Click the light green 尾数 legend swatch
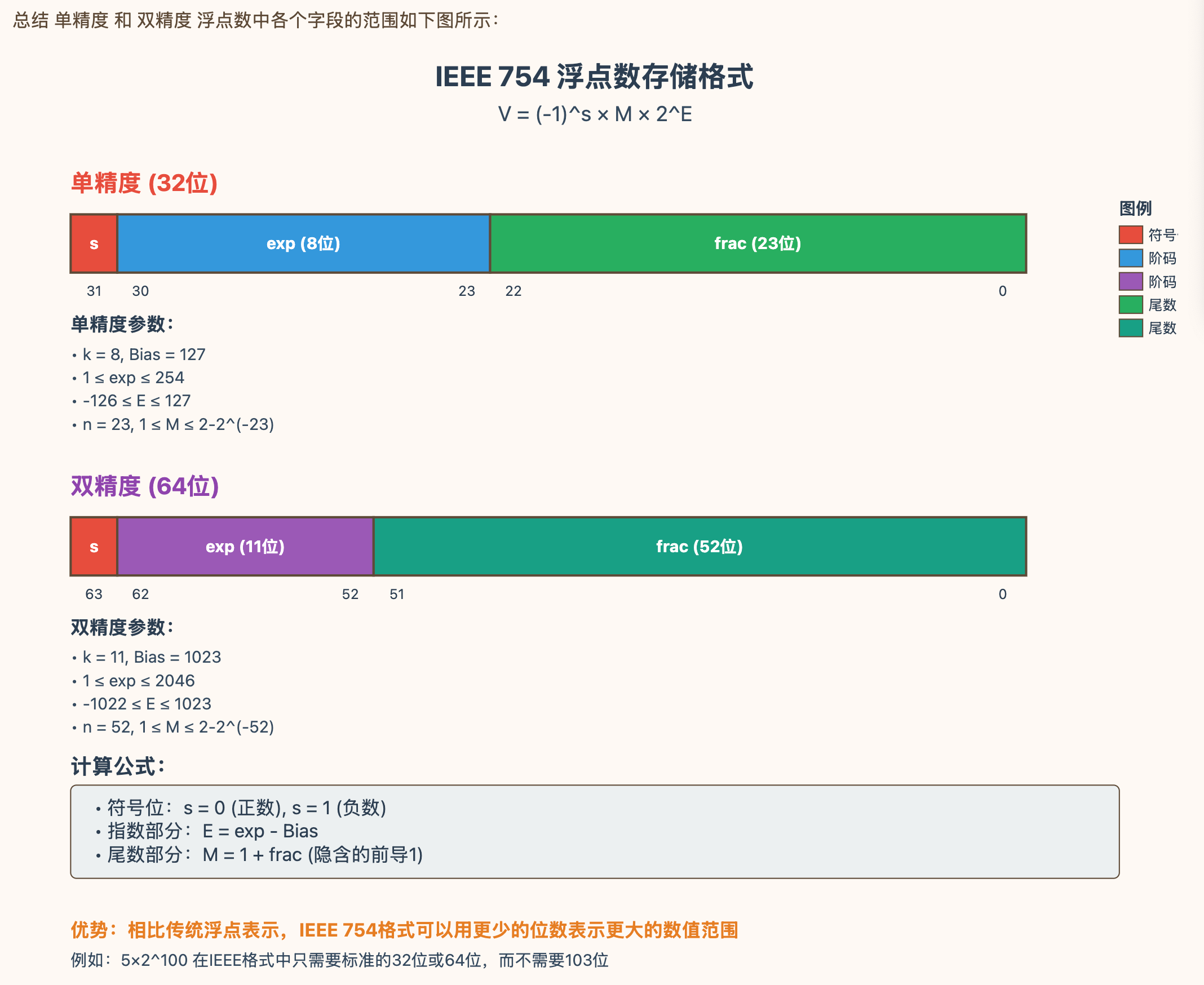This screenshot has width=1204, height=985. (x=1130, y=305)
